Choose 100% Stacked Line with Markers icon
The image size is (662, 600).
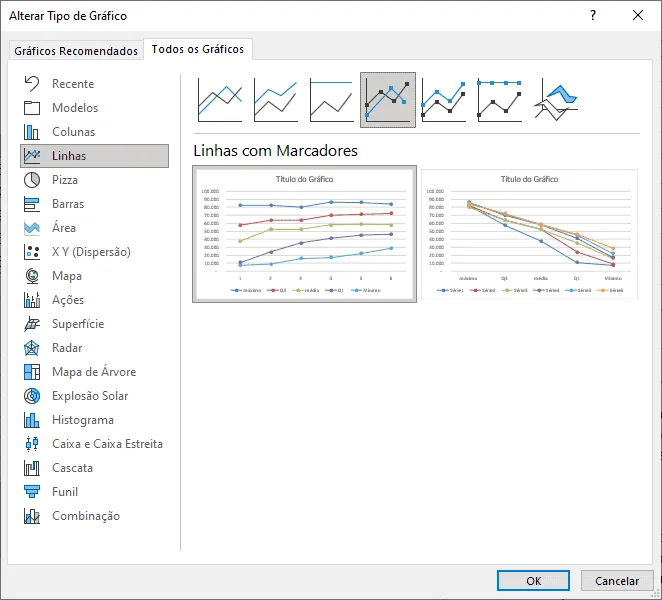(x=499, y=100)
